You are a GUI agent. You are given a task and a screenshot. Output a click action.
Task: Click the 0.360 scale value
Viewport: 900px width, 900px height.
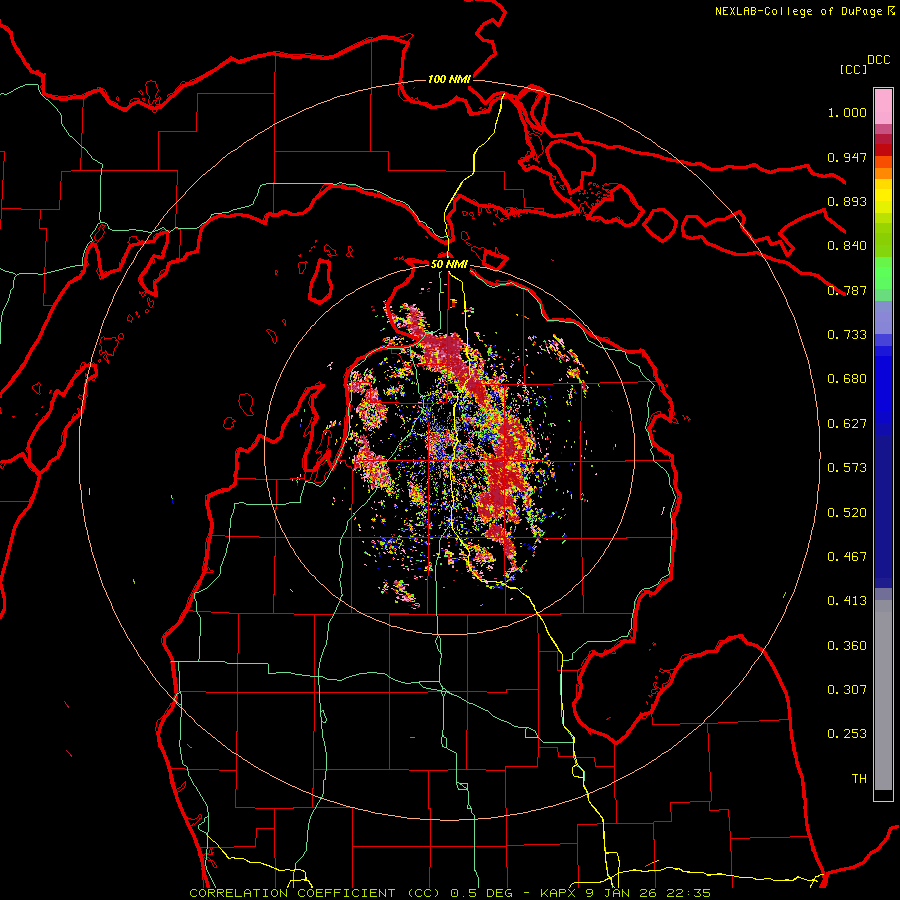click(x=847, y=646)
